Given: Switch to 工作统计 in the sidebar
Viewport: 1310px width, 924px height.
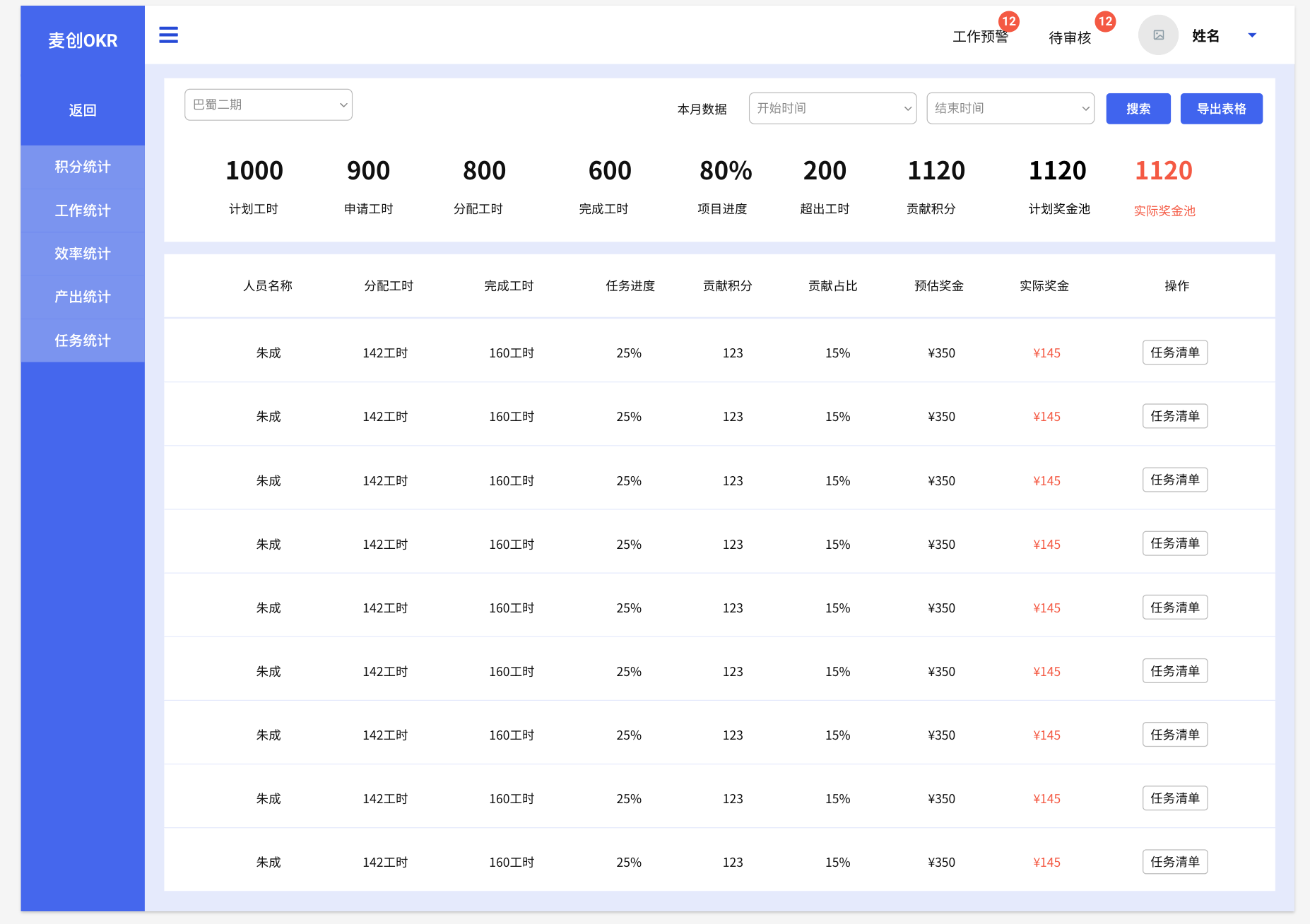Looking at the screenshot, I should [83, 211].
